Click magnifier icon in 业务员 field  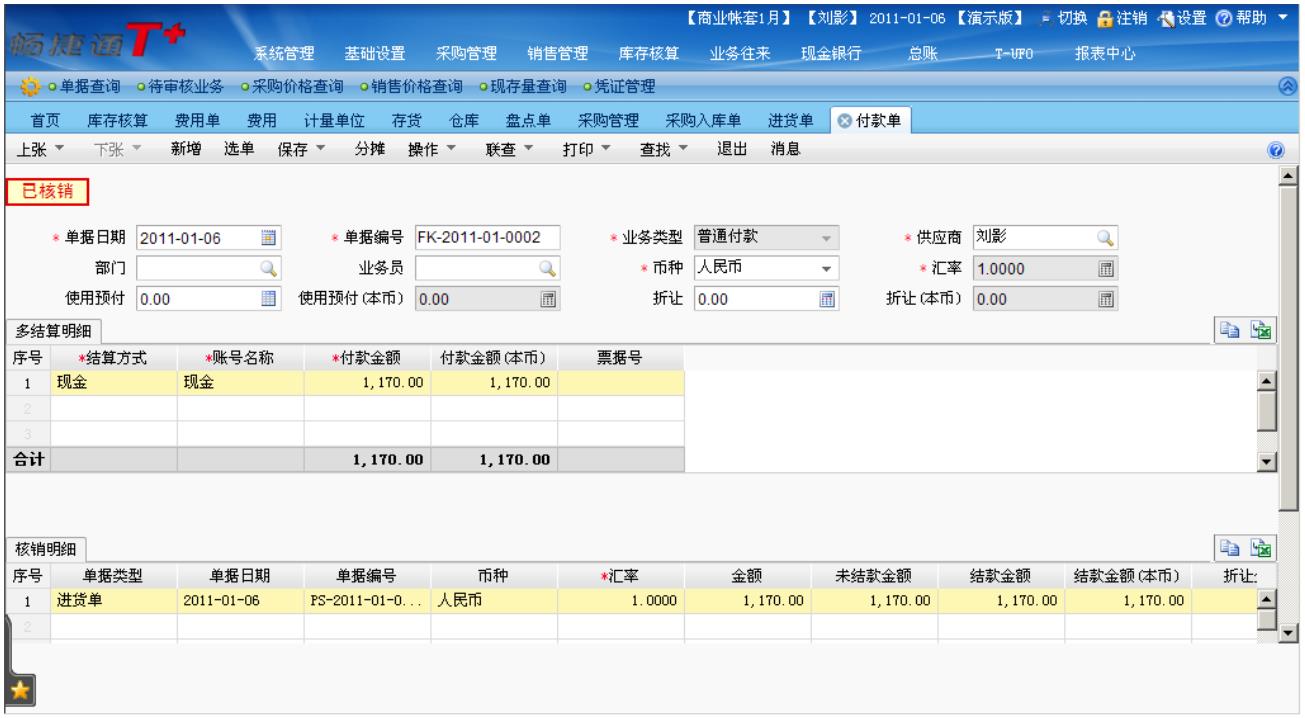(546, 267)
